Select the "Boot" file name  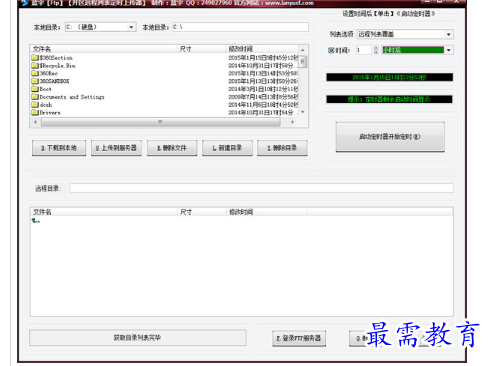[x=46, y=89]
